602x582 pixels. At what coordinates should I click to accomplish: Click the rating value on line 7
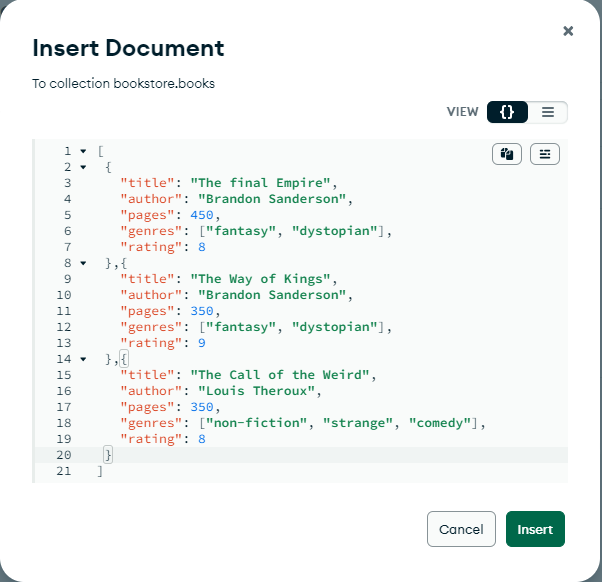click(x=202, y=247)
